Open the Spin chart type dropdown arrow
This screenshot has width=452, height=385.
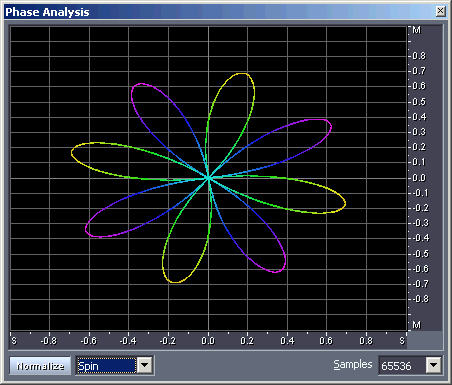(x=145, y=365)
